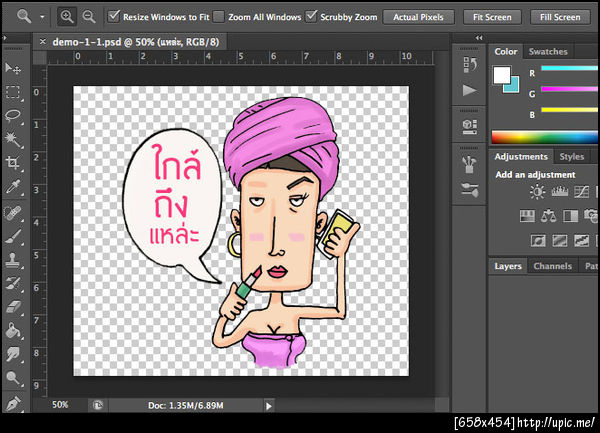
Task: Select the History Brush tool
Action: (13, 283)
